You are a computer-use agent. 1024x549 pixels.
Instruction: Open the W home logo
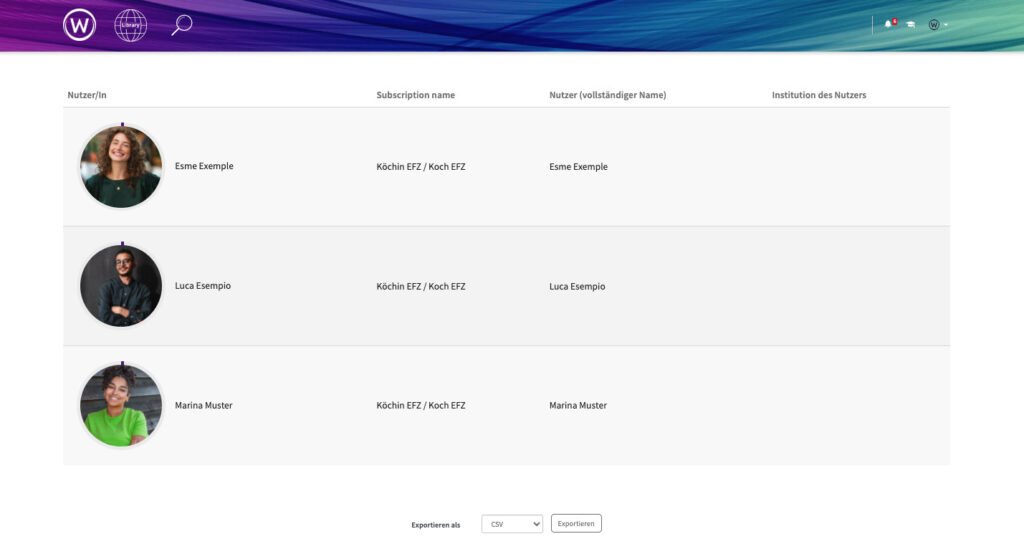[x=79, y=25]
